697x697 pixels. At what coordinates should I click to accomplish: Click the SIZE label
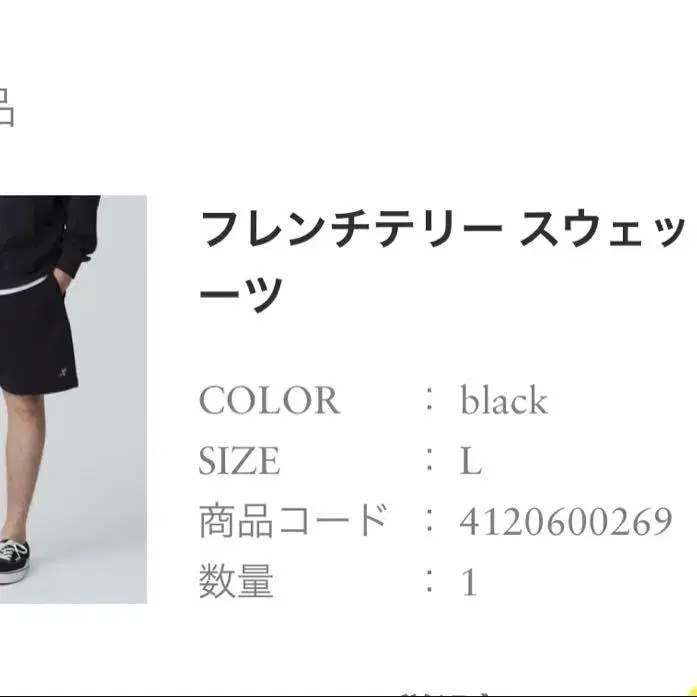239,461
